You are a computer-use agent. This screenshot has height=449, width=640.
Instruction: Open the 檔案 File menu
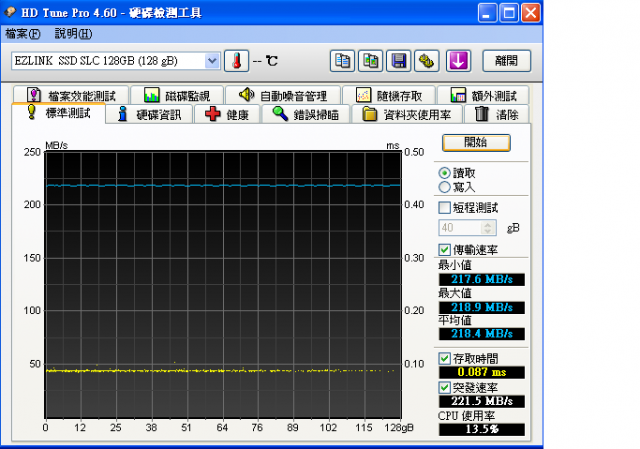23,34
